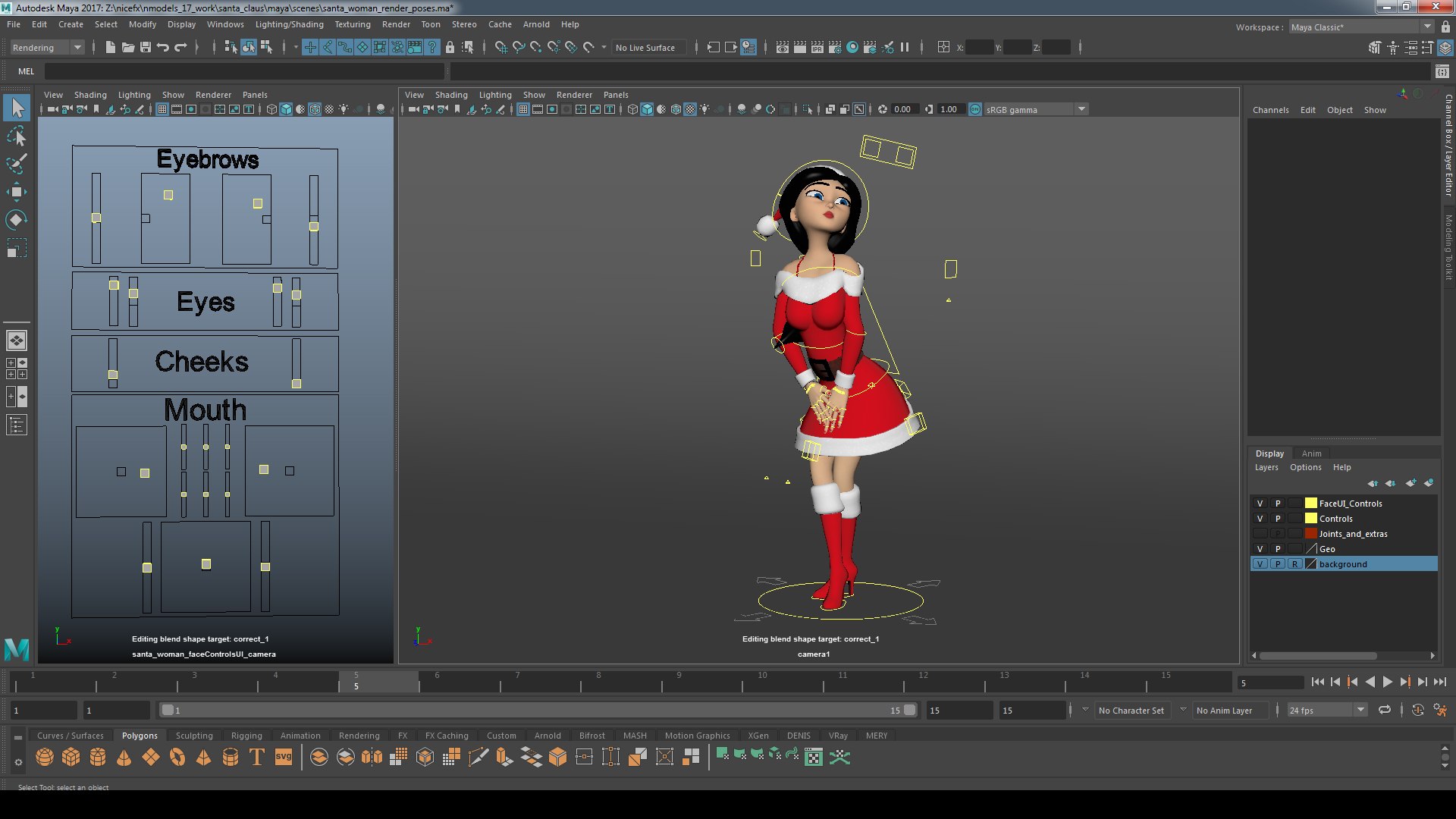Open the No Anim Layer dropdown
The height and width of the screenshot is (819, 1456).
point(1224,711)
